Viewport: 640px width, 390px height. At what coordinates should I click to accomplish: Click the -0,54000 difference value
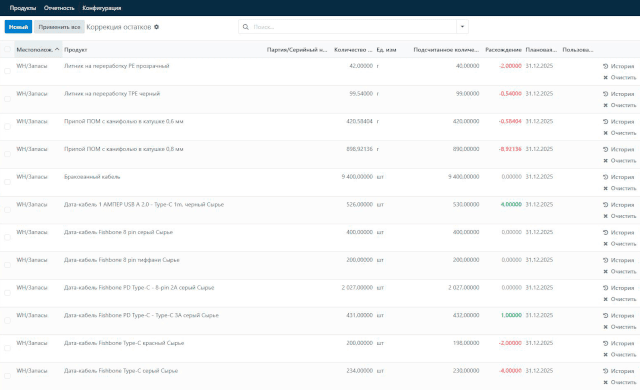click(510, 94)
